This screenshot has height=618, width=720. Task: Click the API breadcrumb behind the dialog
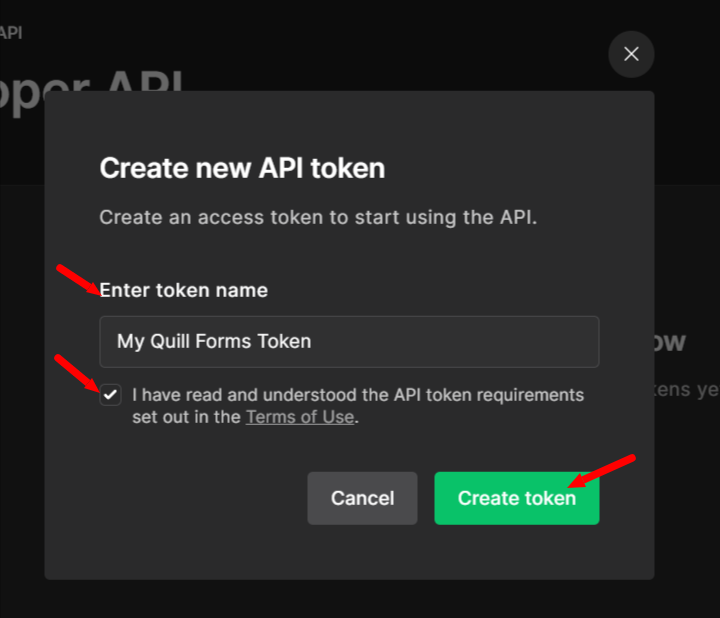coord(11,33)
